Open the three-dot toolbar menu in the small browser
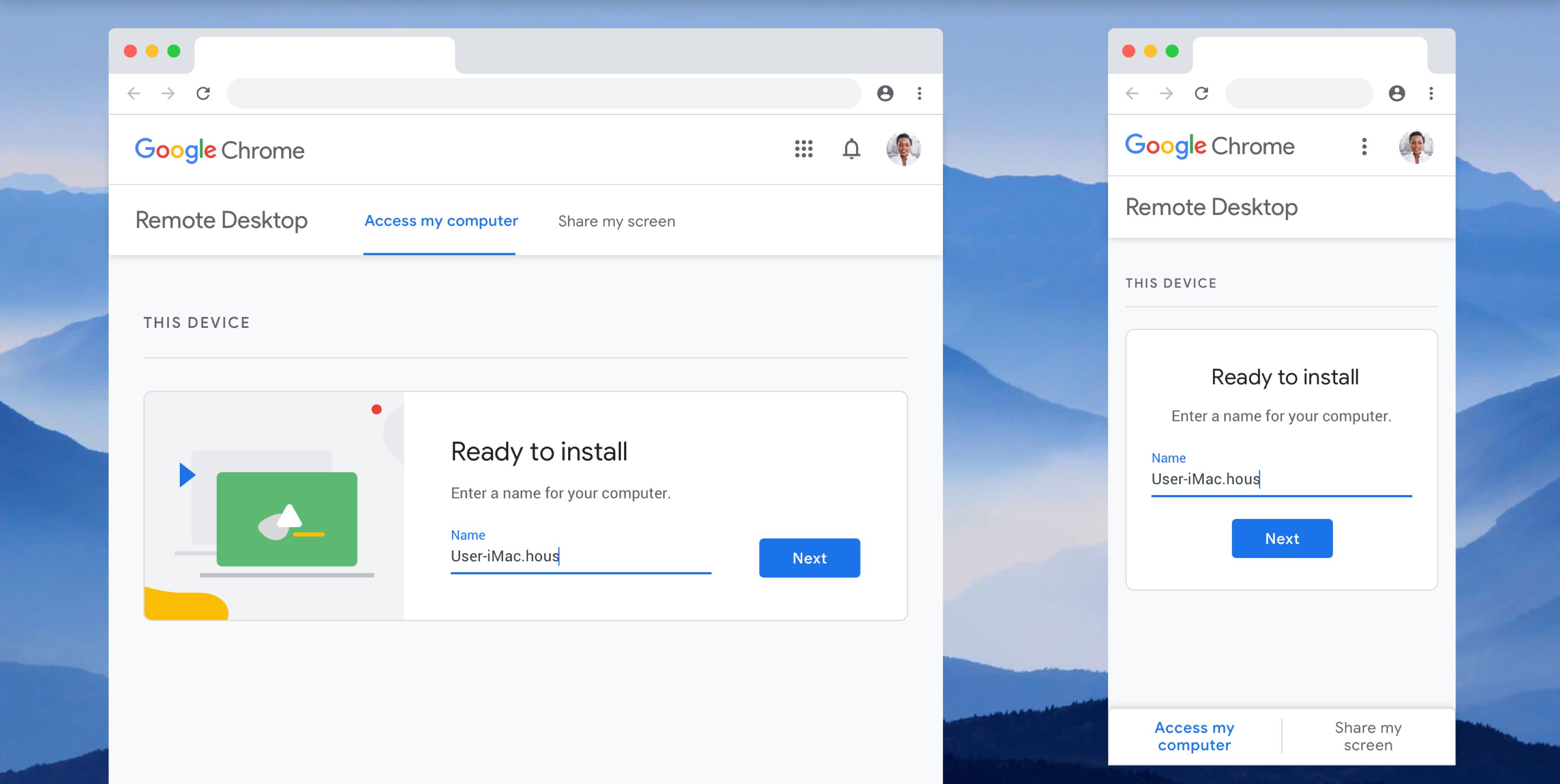The width and height of the screenshot is (1560, 784). coord(1431,93)
